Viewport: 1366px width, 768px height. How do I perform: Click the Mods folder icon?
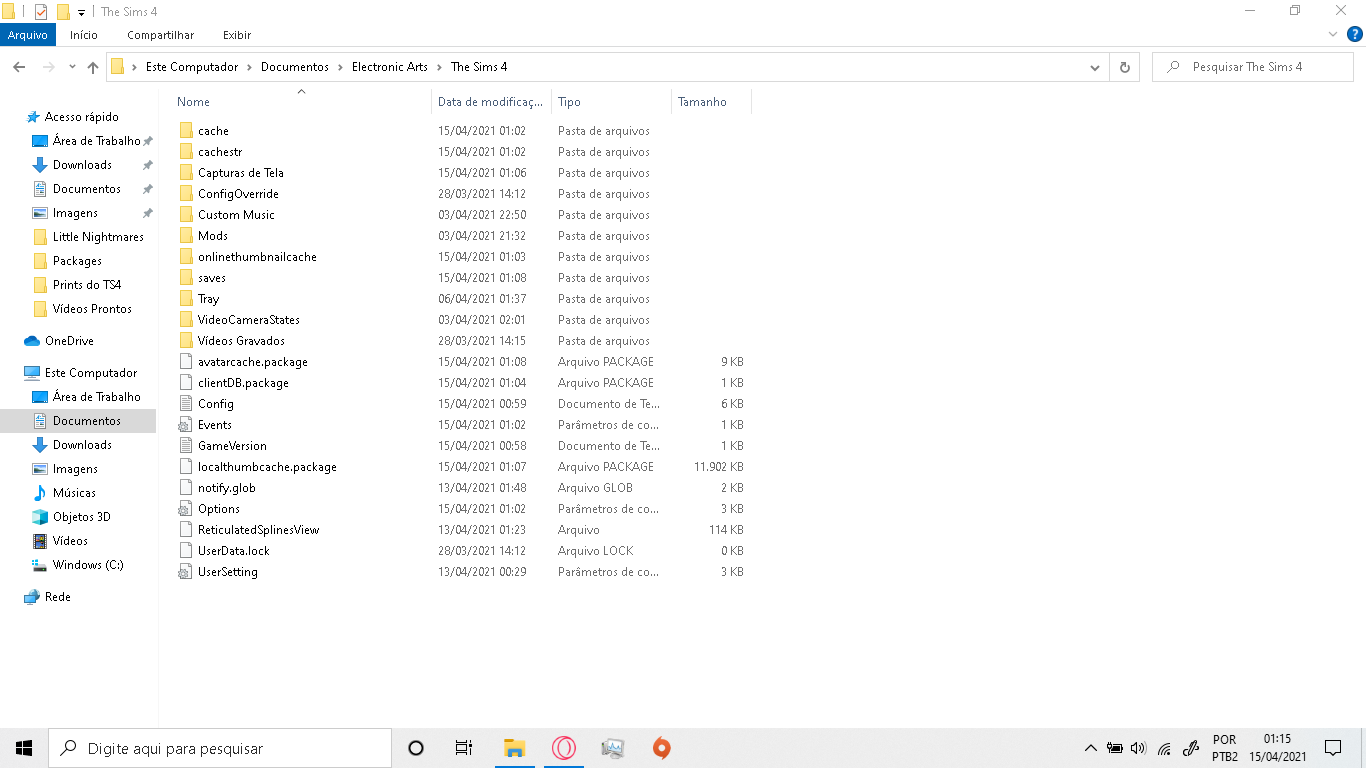click(186, 236)
